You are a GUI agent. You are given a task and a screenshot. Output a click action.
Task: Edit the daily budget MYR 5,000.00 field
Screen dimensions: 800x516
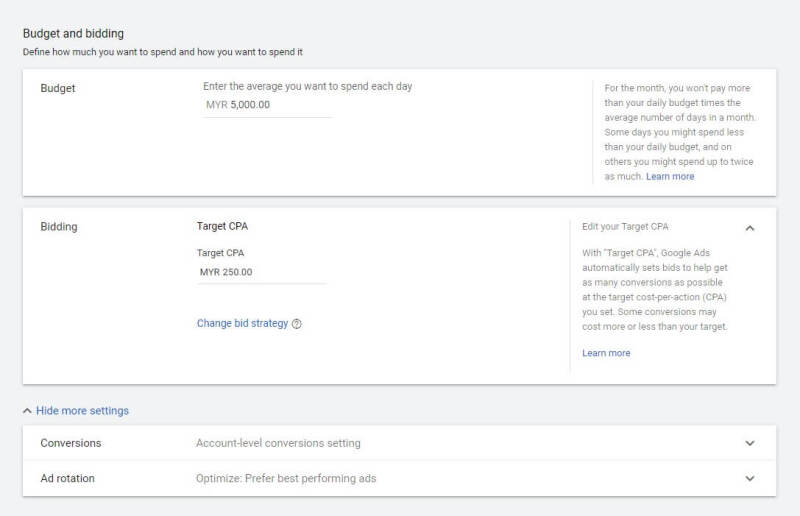pos(267,105)
